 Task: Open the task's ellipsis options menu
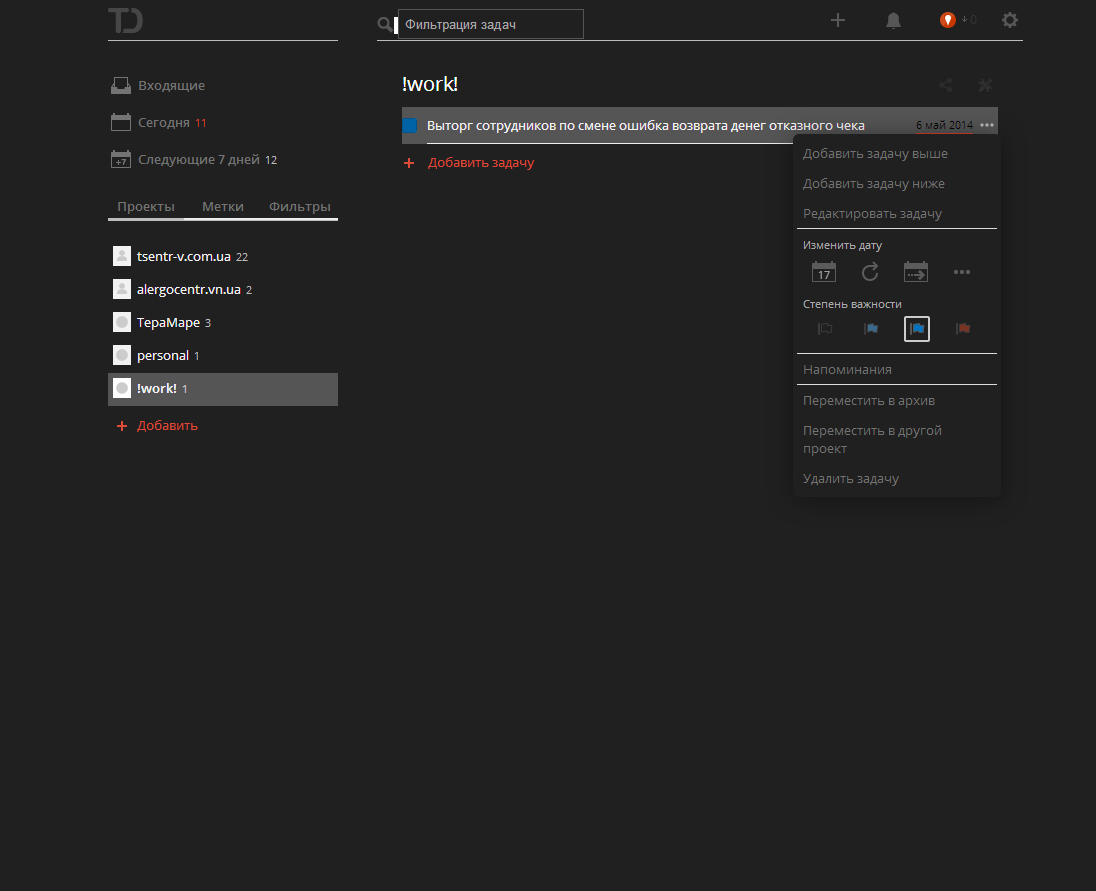[x=987, y=122]
